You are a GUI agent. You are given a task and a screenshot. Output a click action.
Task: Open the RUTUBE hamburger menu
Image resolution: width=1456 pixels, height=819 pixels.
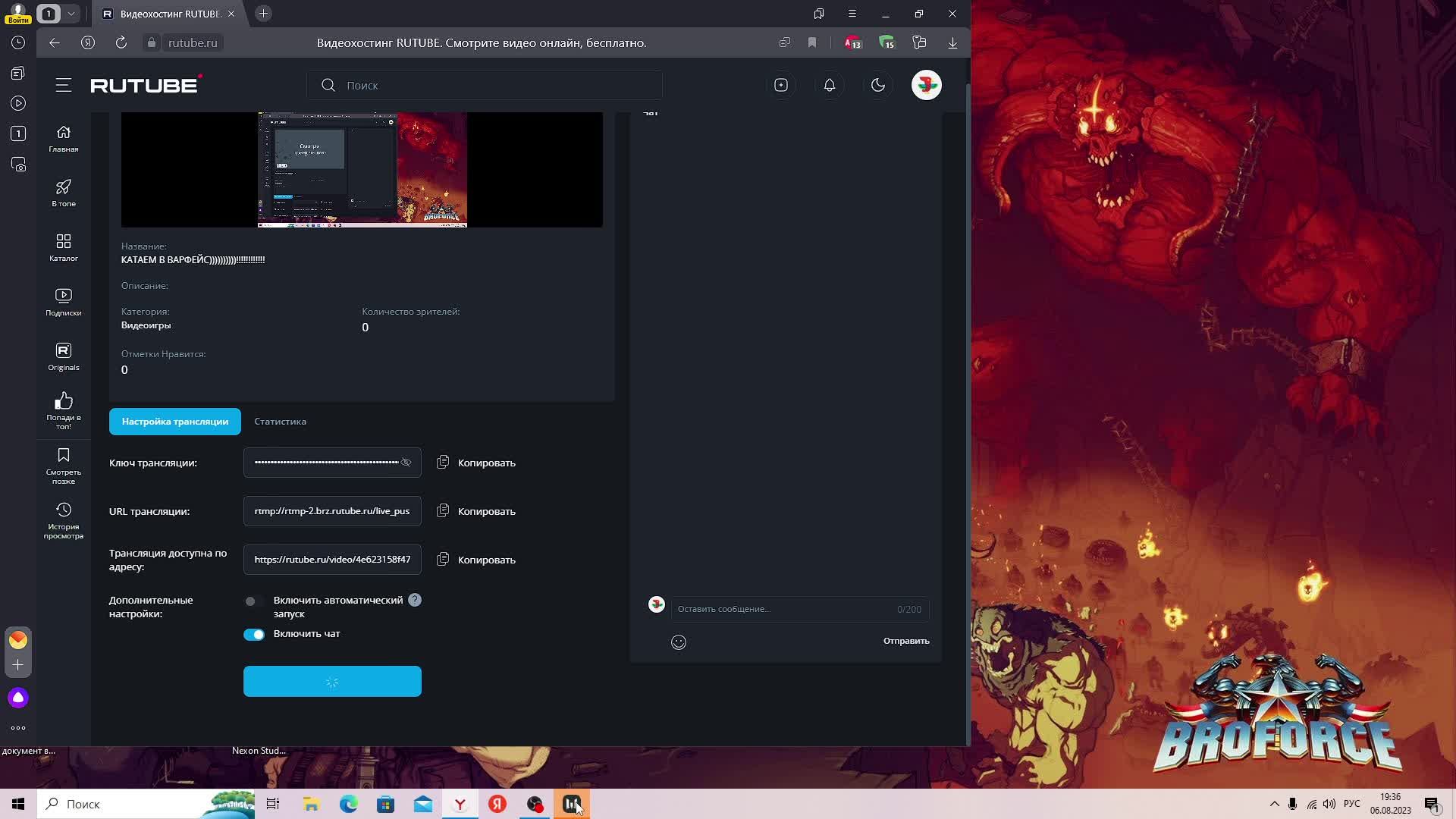tap(64, 86)
